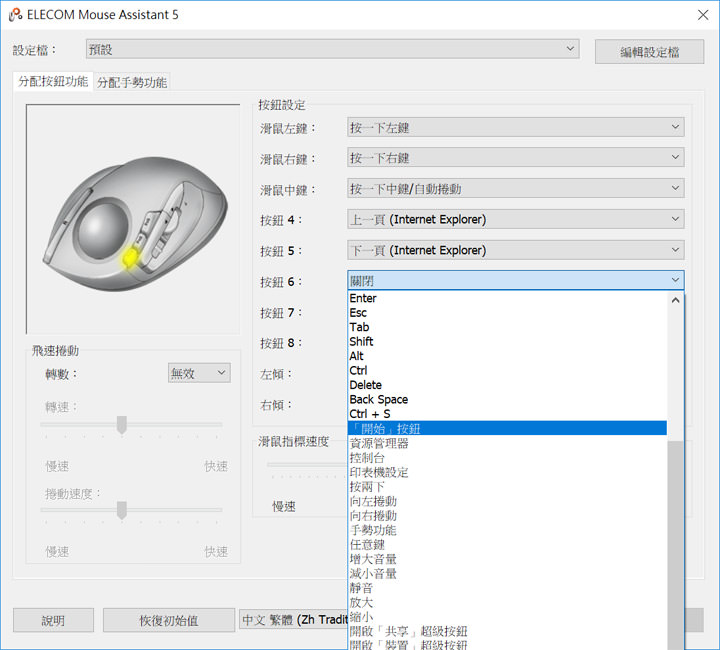Viewport: 720px width, 650px height.
Task: Click the dropdown list scrollbar thumb
Action: (675, 545)
